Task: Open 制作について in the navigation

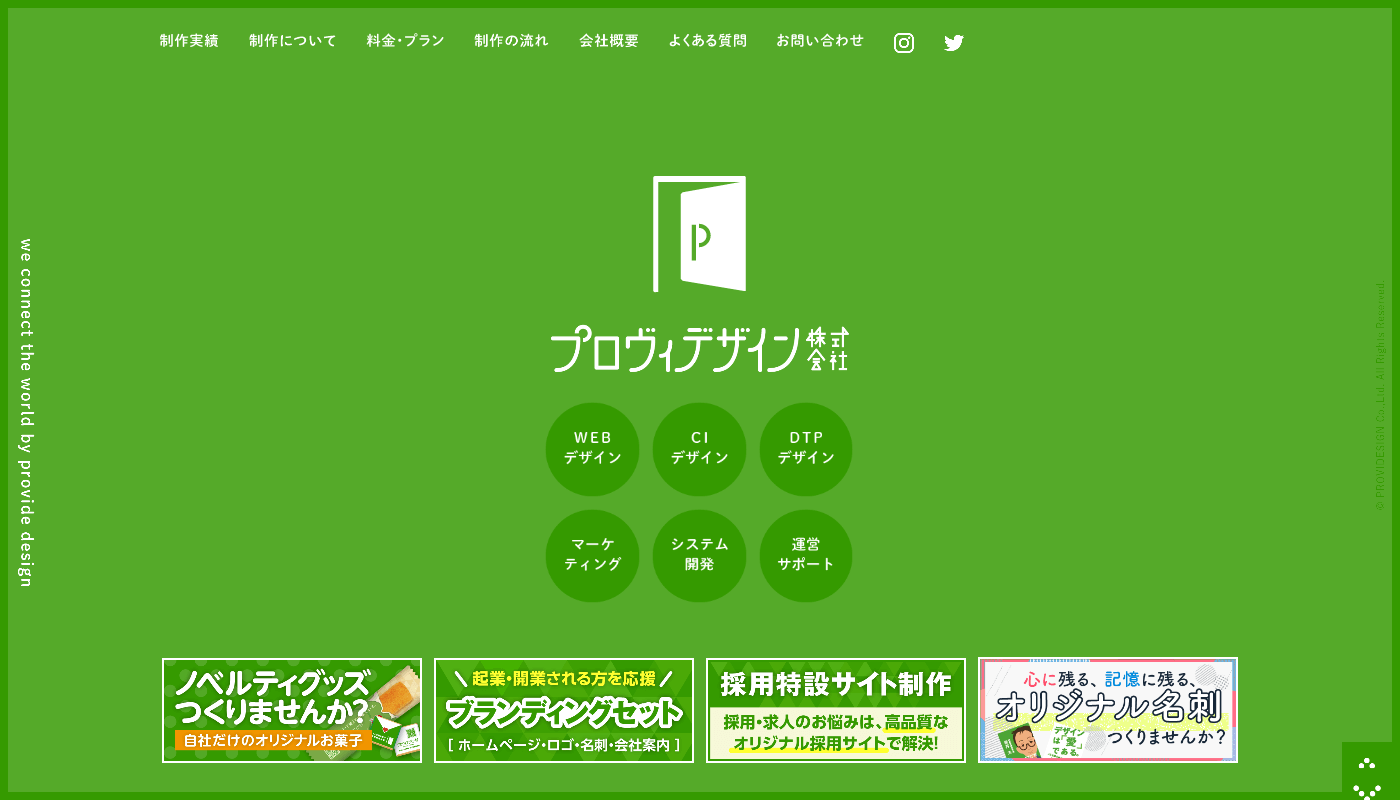Action: pos(293,41)
